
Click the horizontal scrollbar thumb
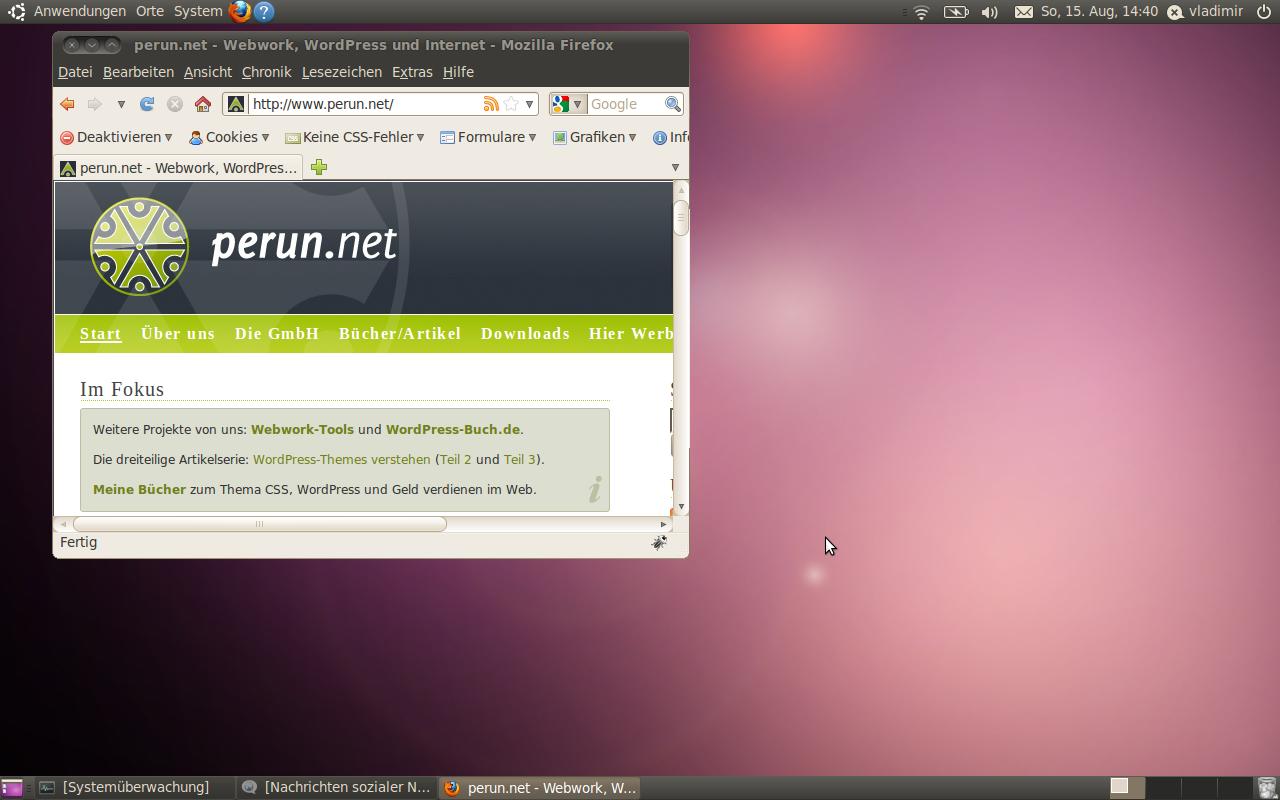[x=260, y=524]
